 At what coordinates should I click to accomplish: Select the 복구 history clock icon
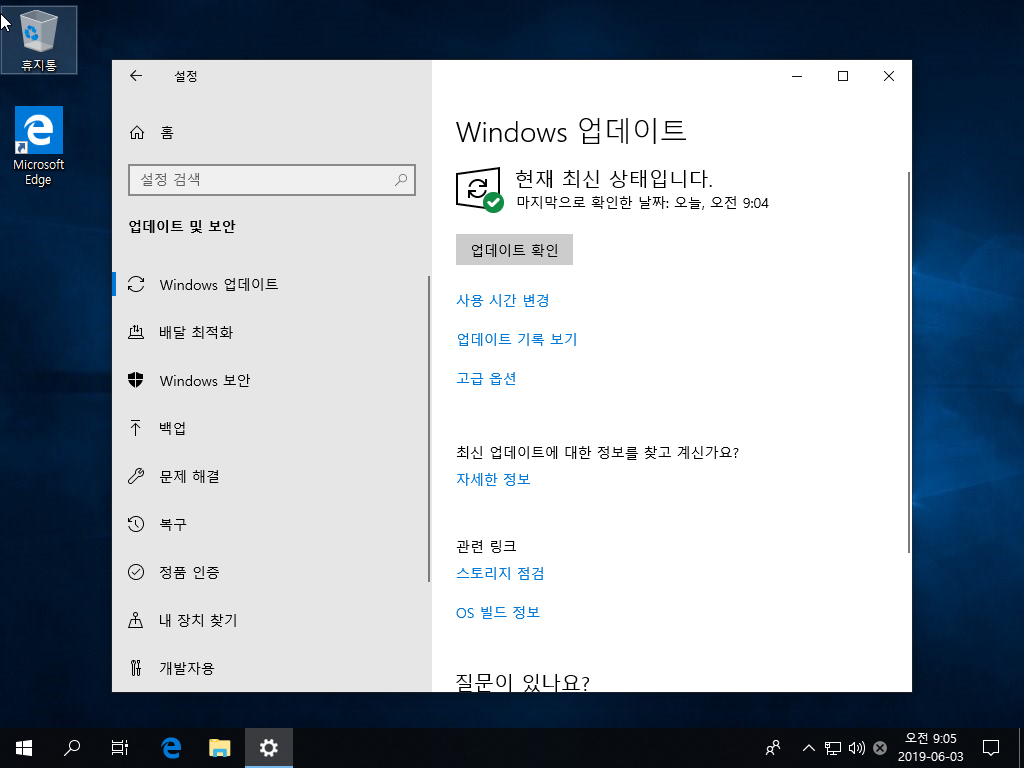click(136, 524)
